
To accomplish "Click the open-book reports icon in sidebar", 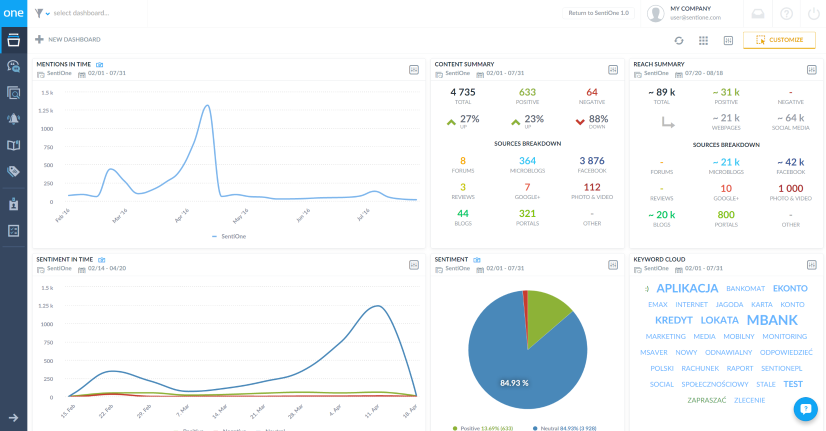I will (x=13, y=145).
